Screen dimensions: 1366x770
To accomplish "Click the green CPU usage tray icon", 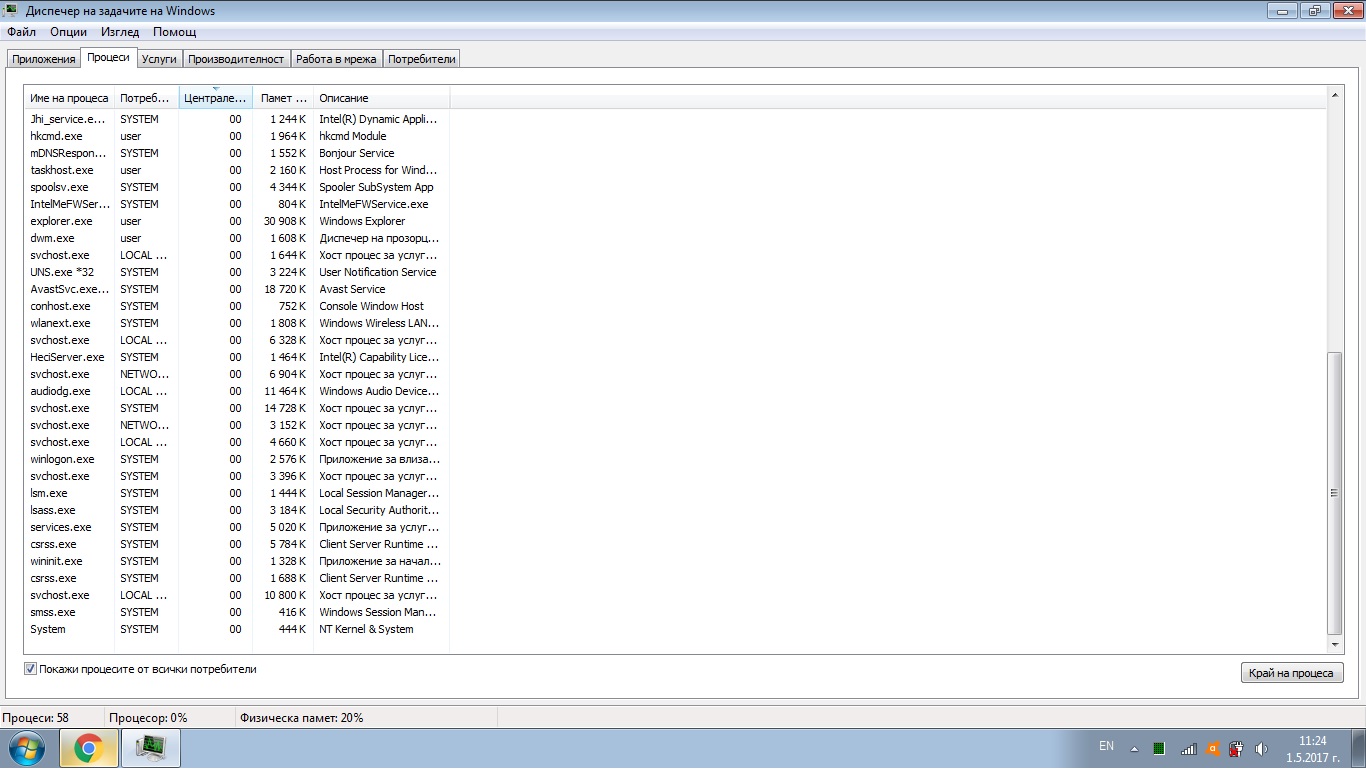I will [1159, 748].
